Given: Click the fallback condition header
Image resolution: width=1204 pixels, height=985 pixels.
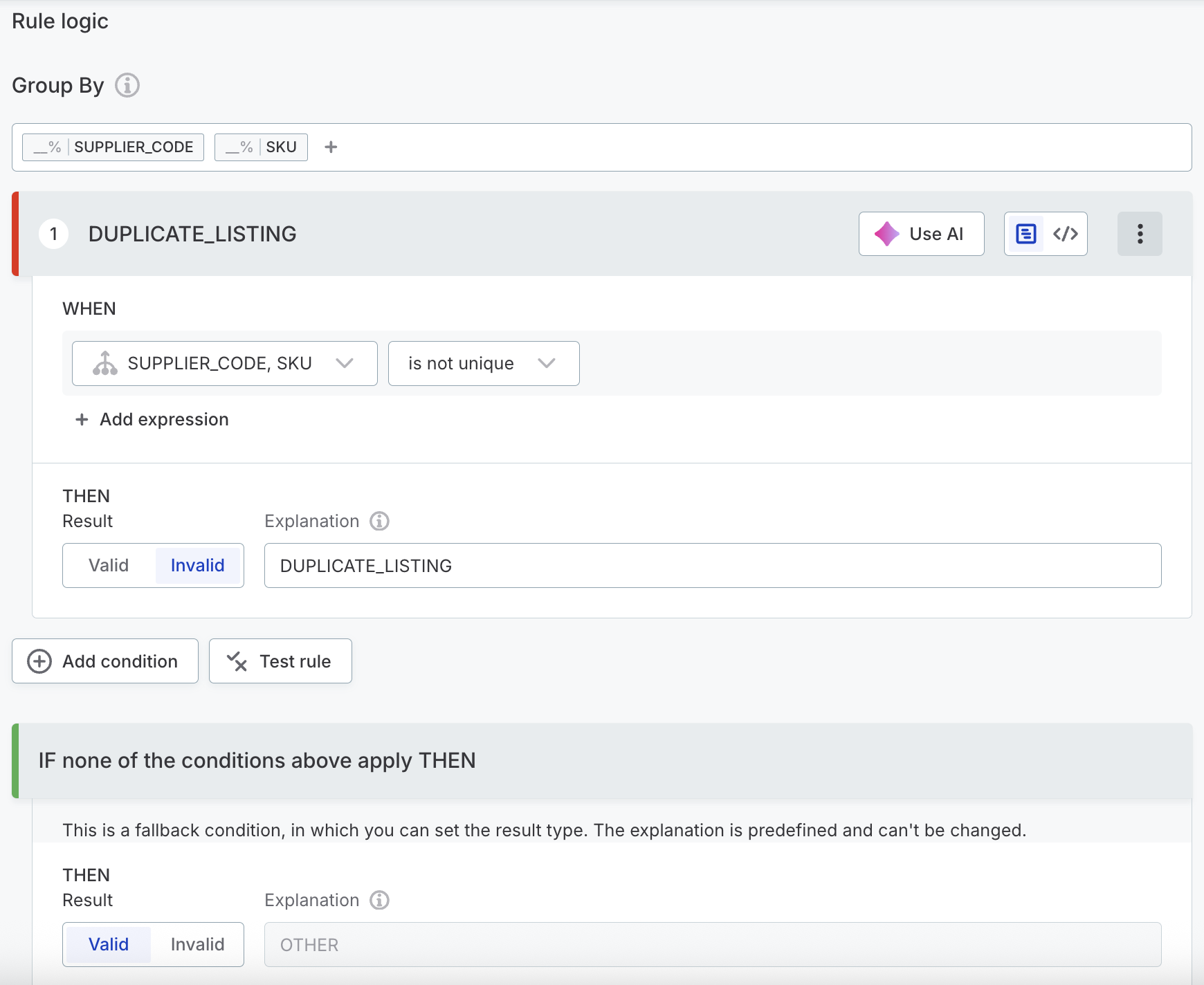Looking at the screenshot, I should point(602,761).
